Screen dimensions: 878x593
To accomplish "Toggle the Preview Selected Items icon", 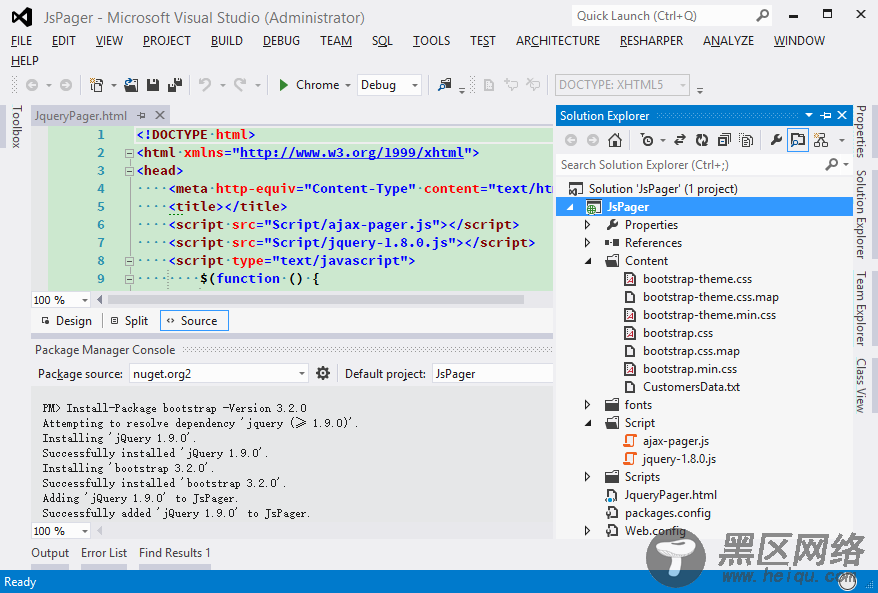I will [x=797, y=140].
